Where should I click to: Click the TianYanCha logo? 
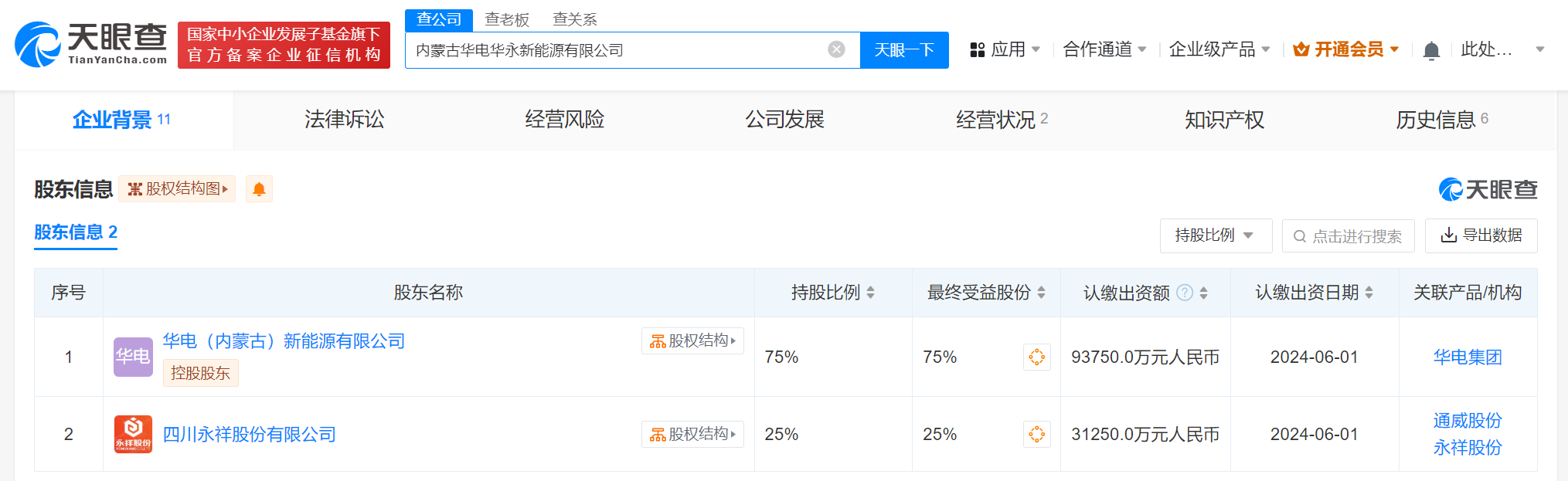click(90, 44)
